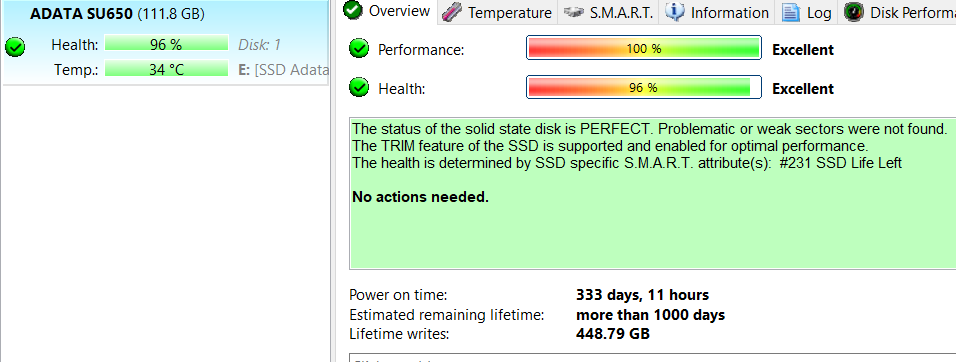956x362 pixels.
Task: Click the green status description text box
Action: click(x=652, y=193)
